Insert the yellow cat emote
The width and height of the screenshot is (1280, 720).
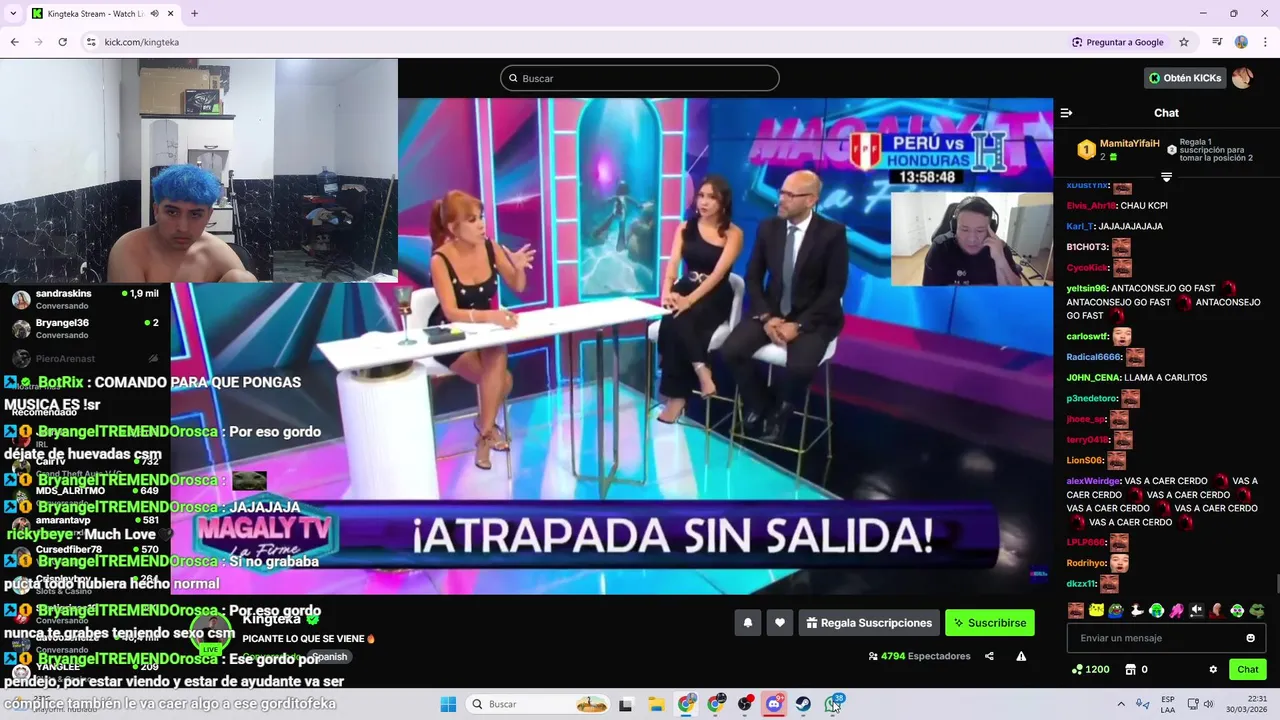point(1096,610)
